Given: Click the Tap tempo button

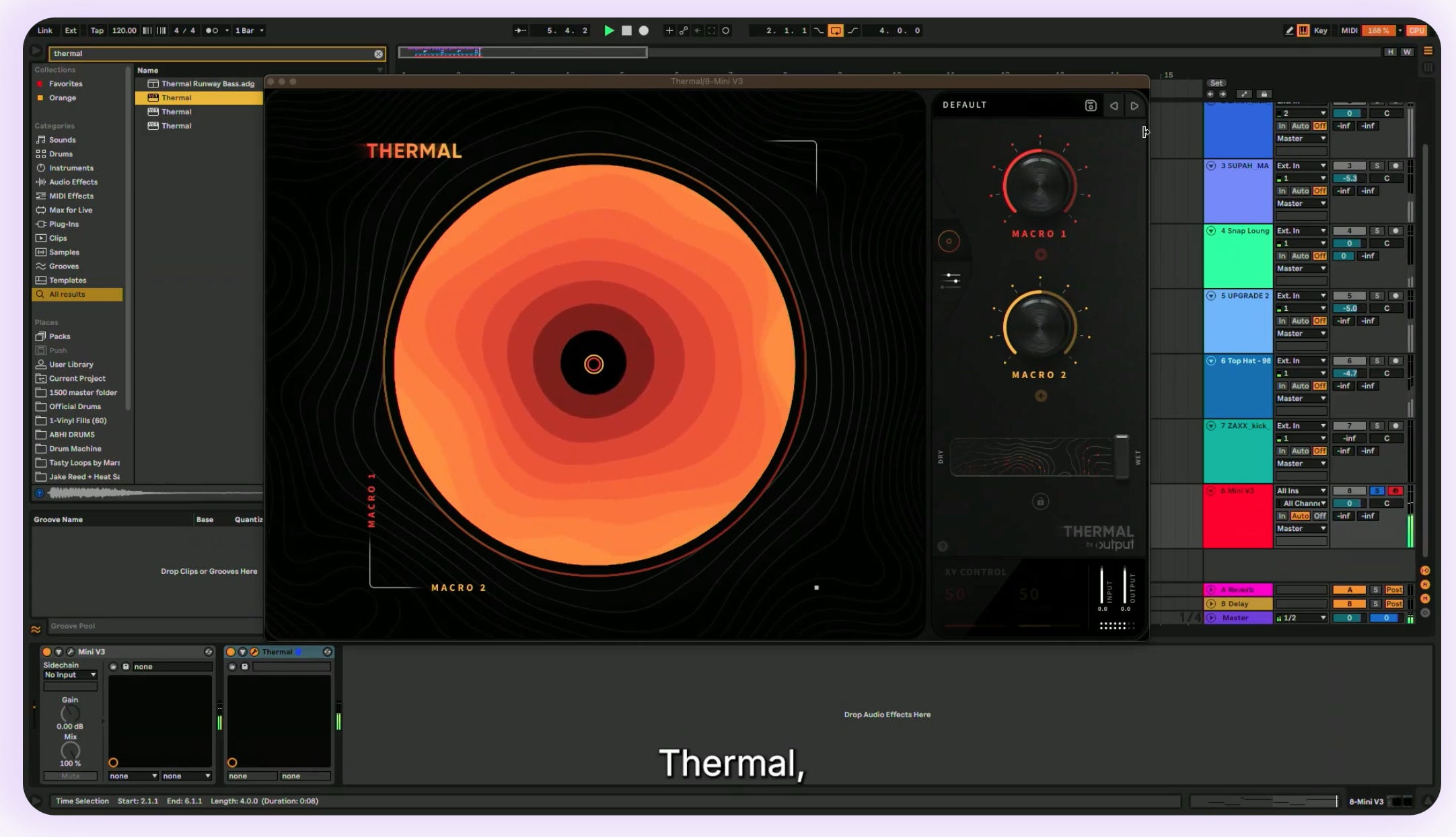Looking at the screenshot, I should click(x=98, y=30).
